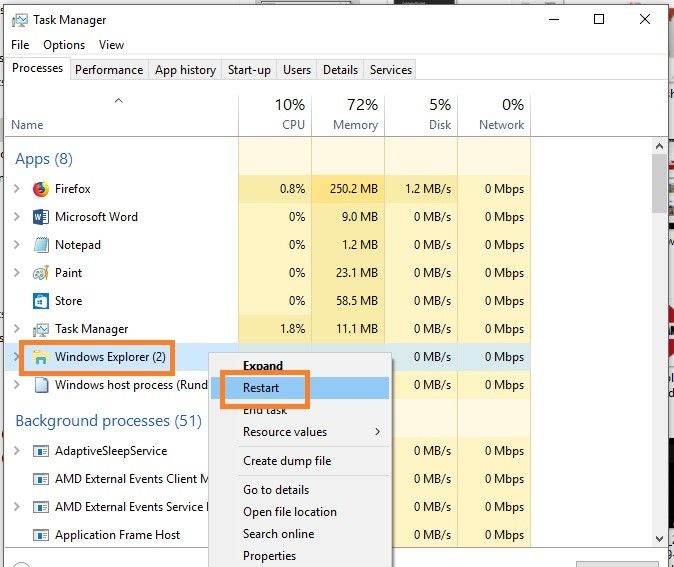This screenshot has height=567, width=674.
Task: Sort by the Disk column header
Action: pos(421,115)
